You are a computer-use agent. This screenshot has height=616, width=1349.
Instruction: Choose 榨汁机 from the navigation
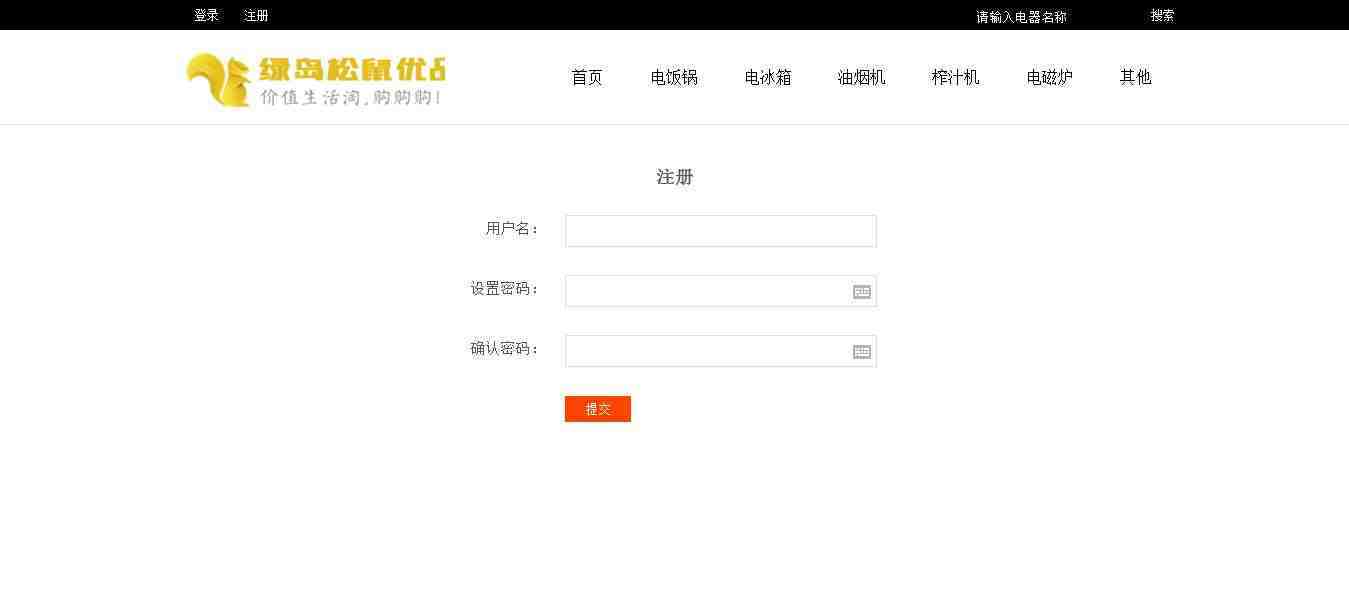pyautogui.click(x=956, y=77)
